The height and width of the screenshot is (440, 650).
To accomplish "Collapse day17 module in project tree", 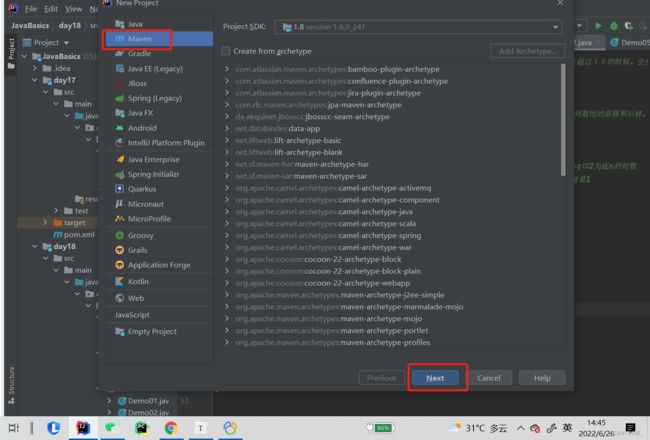I will 35,80.
